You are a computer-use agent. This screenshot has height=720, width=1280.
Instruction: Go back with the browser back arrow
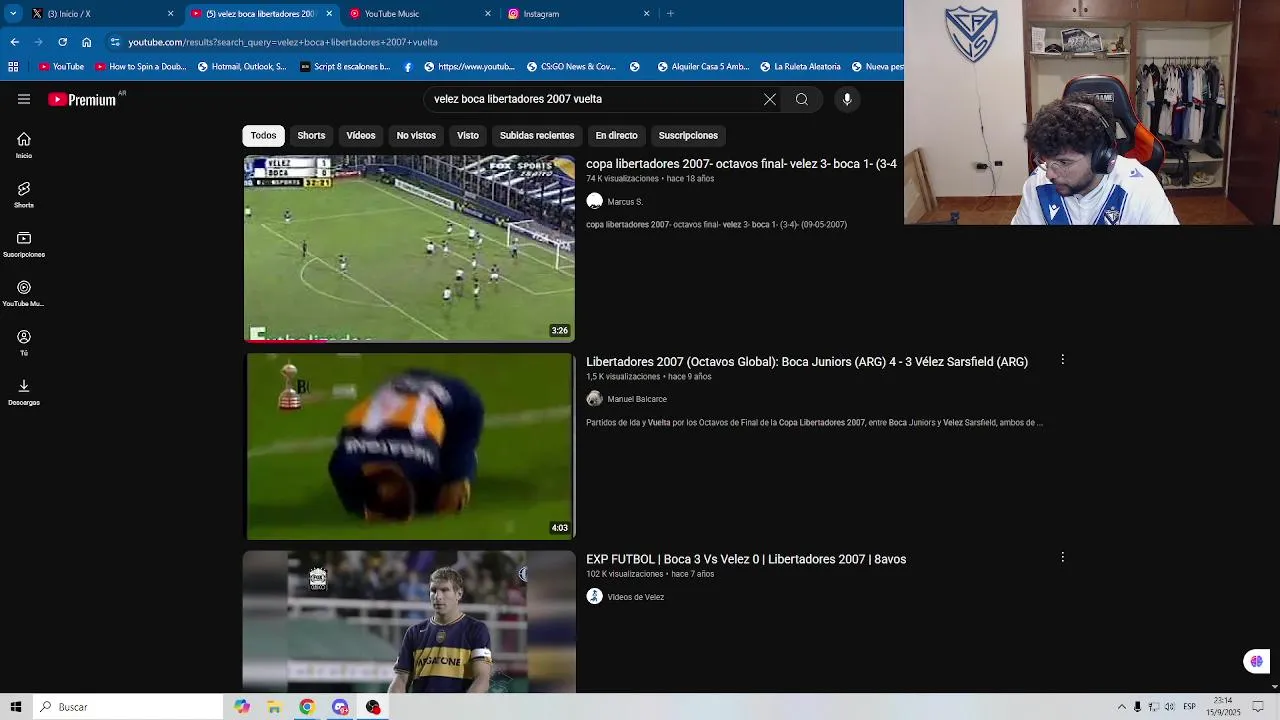pyautogui.click(x=15, y=42)
